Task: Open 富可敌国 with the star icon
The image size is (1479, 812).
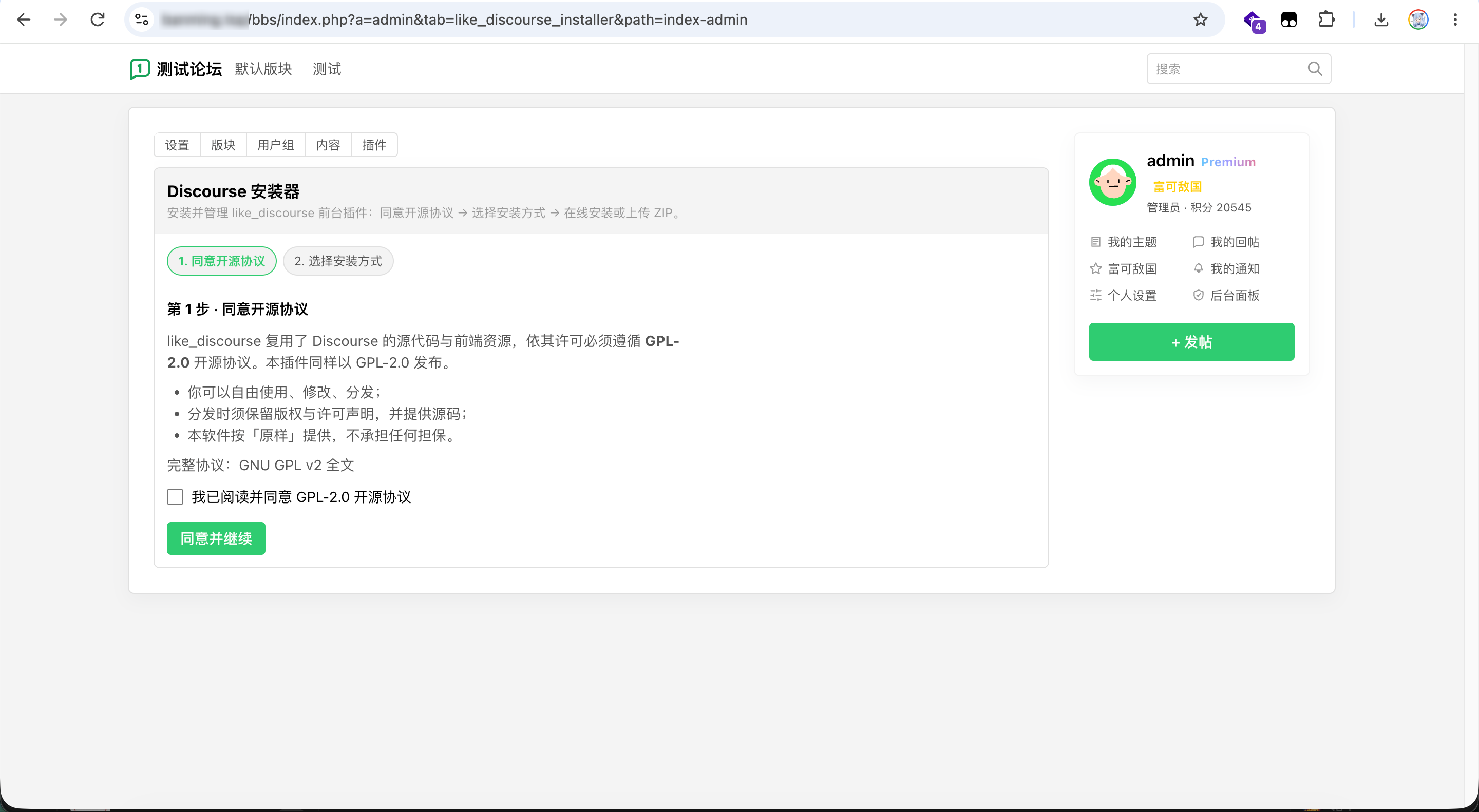Action: pyautogui.click(x=1124, y=268)
